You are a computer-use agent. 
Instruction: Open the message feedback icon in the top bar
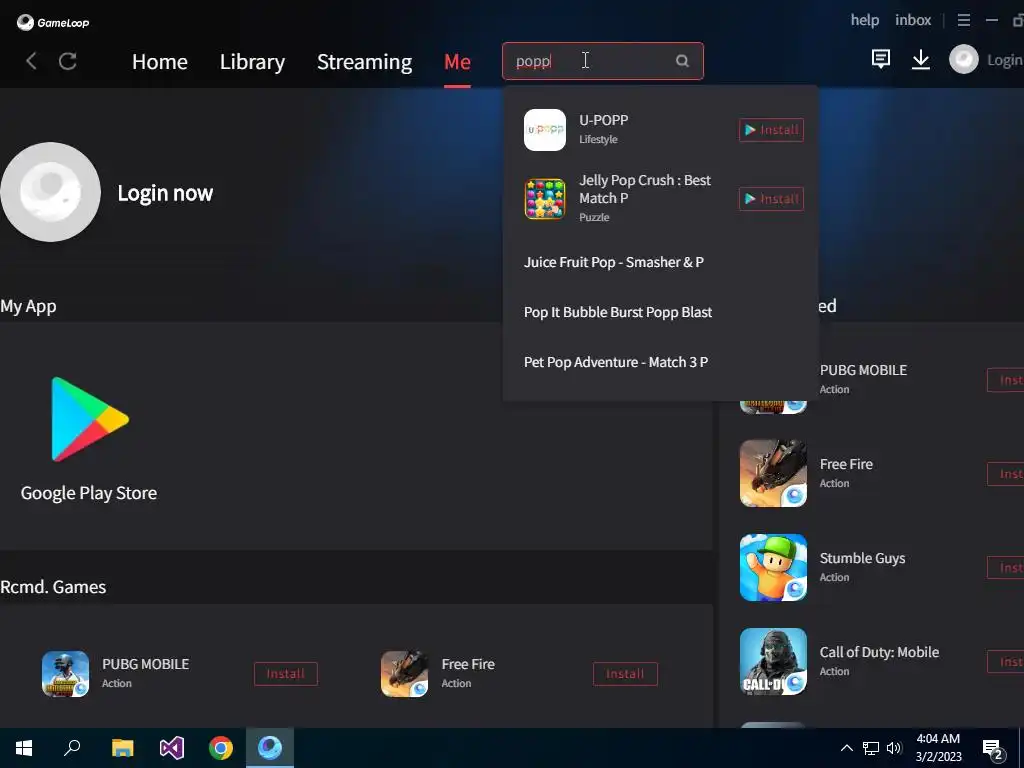pyautogui.click(x=880, y=59)
